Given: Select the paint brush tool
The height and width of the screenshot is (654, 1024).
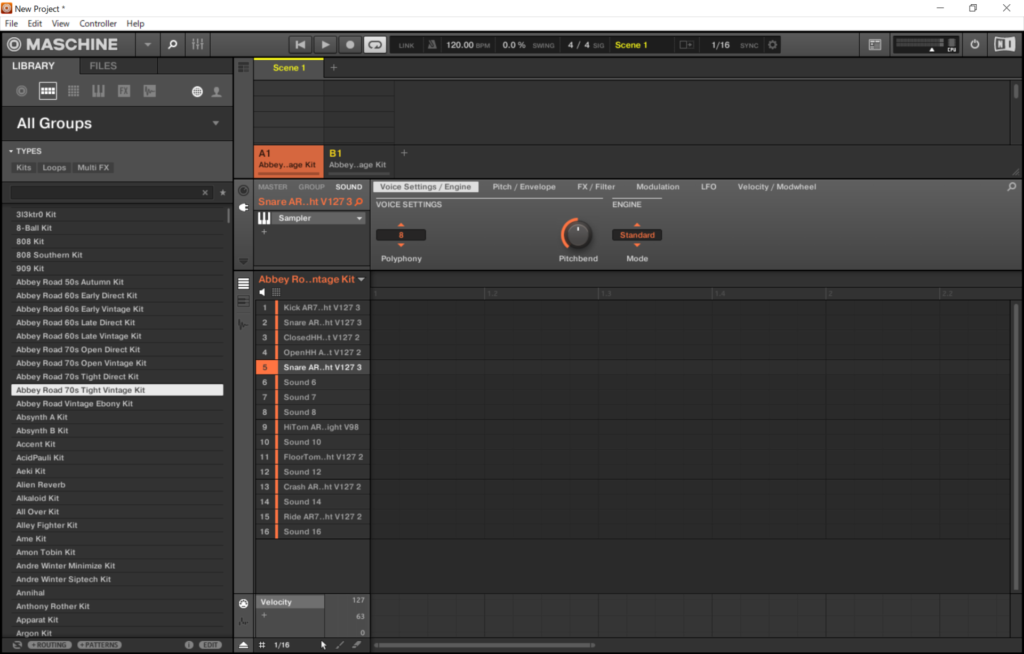Looking at the screenshot, I should [340, 645].
